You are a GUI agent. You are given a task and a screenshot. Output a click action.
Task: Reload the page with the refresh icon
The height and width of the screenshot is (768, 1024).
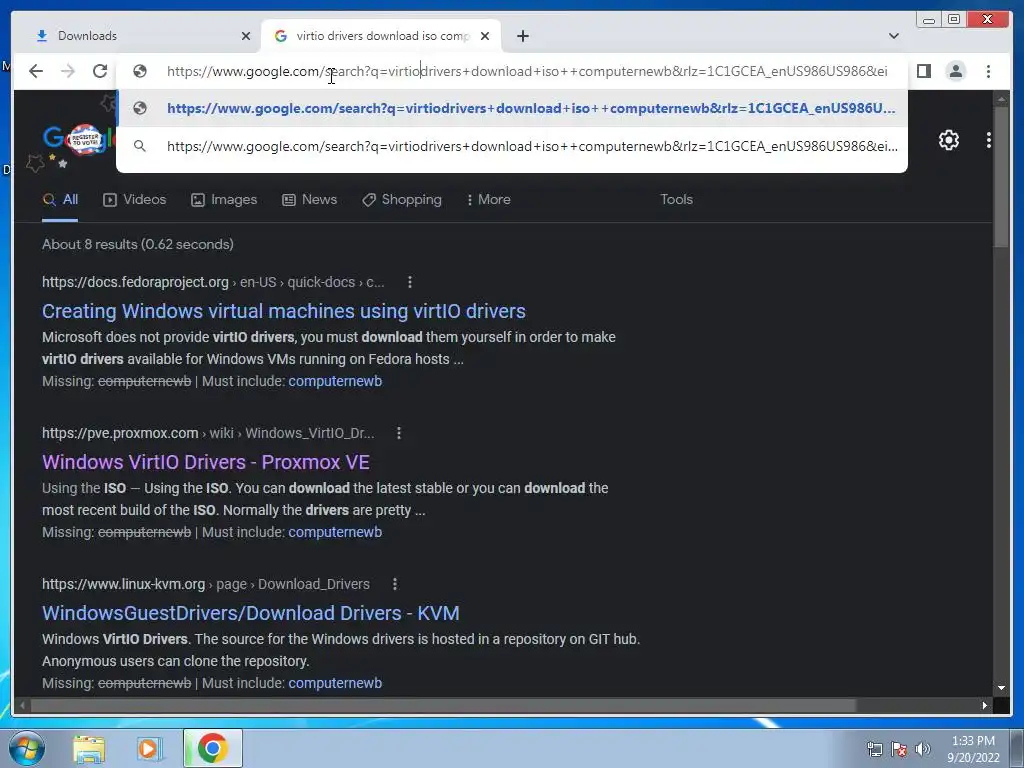pyautogui.click(x=100, y=71)
